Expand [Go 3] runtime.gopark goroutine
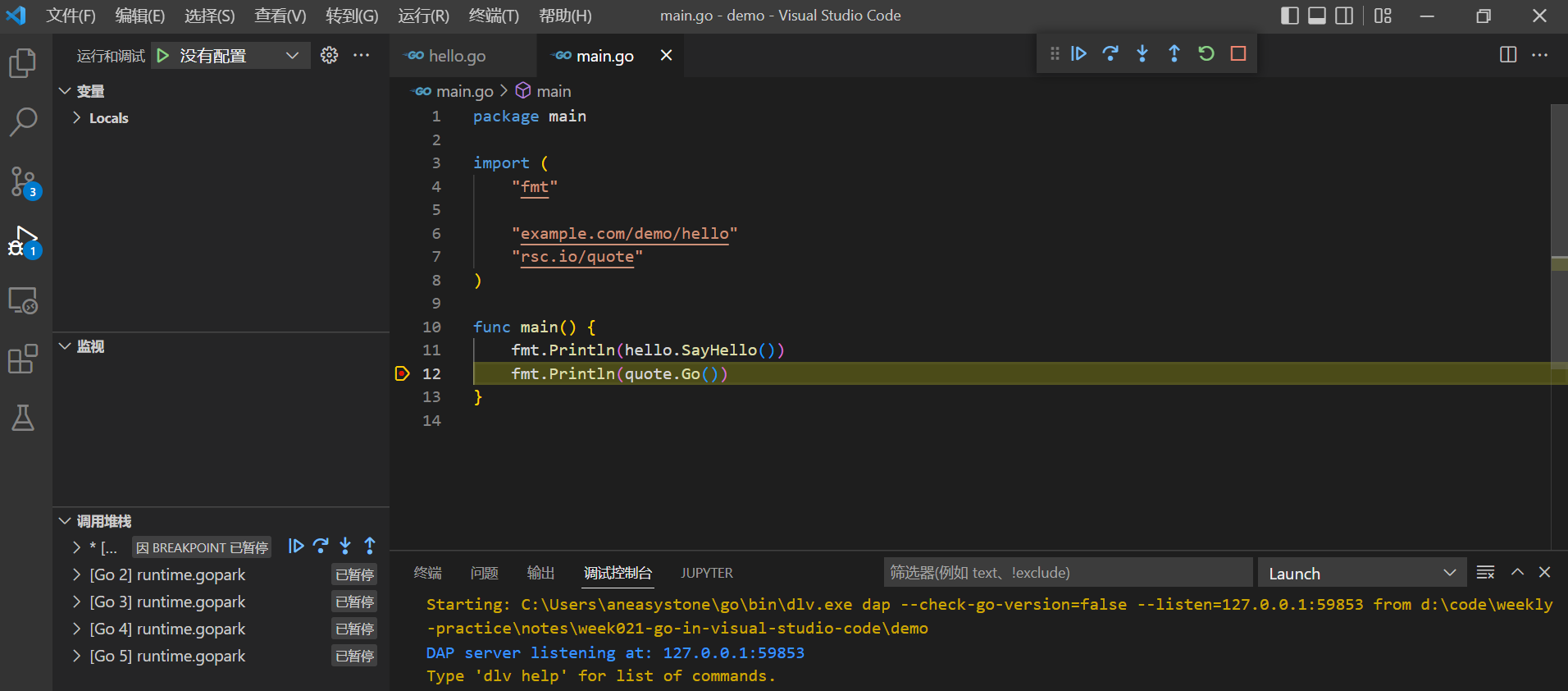The width and height of the screenshot is (1568, 691). [x=76, y=602]
